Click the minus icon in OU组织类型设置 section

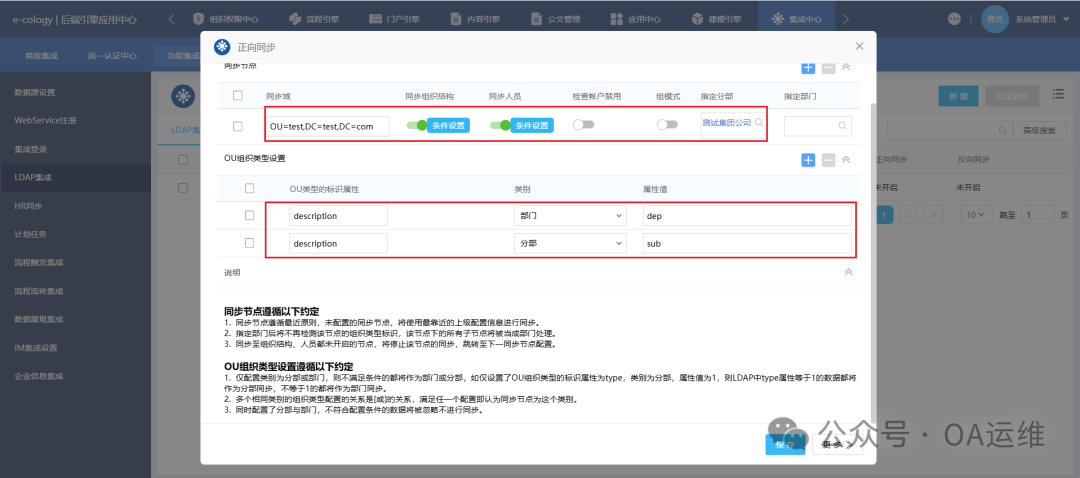click(x=828, y=160)
